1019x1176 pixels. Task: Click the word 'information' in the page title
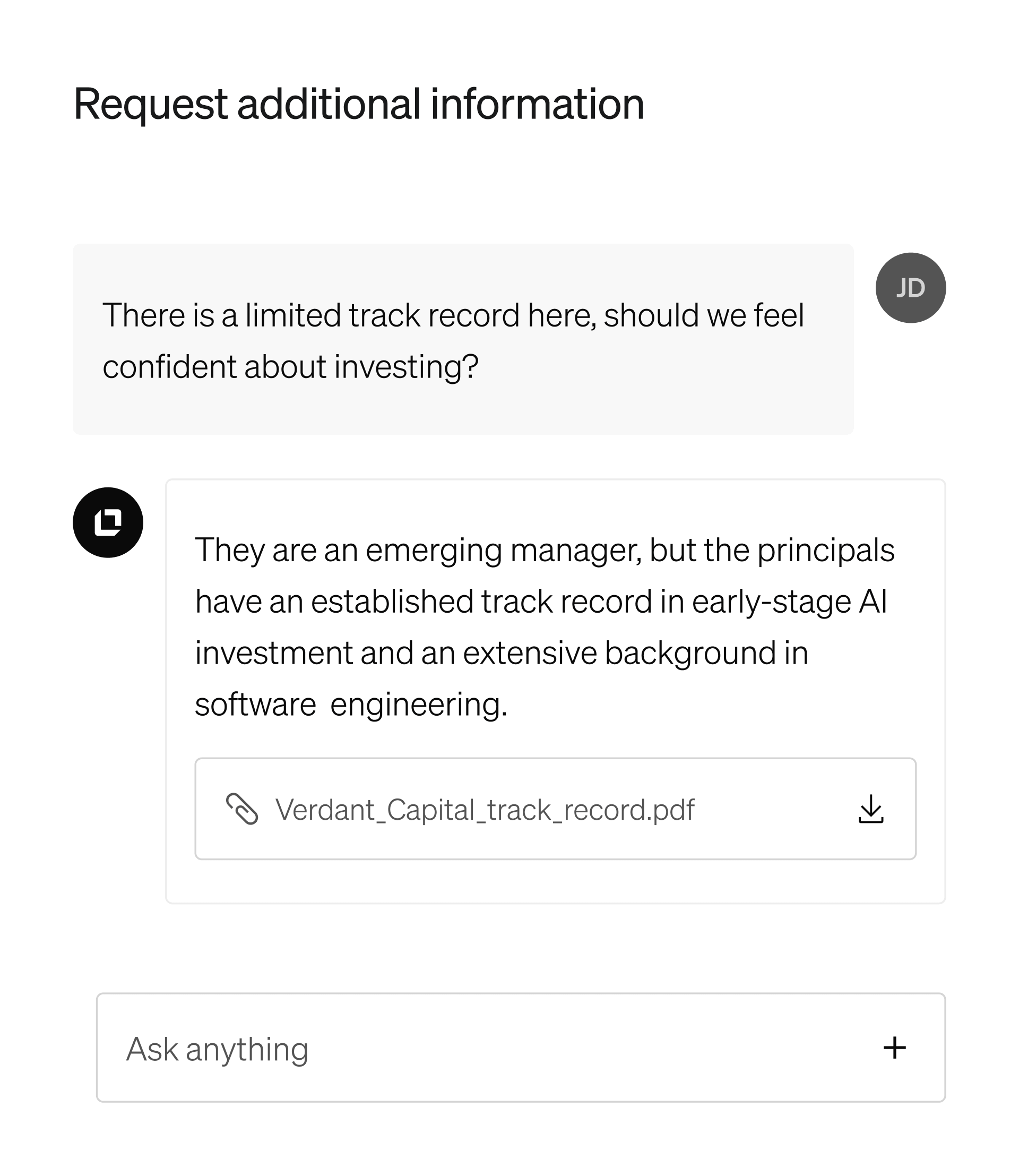(537, 104)
